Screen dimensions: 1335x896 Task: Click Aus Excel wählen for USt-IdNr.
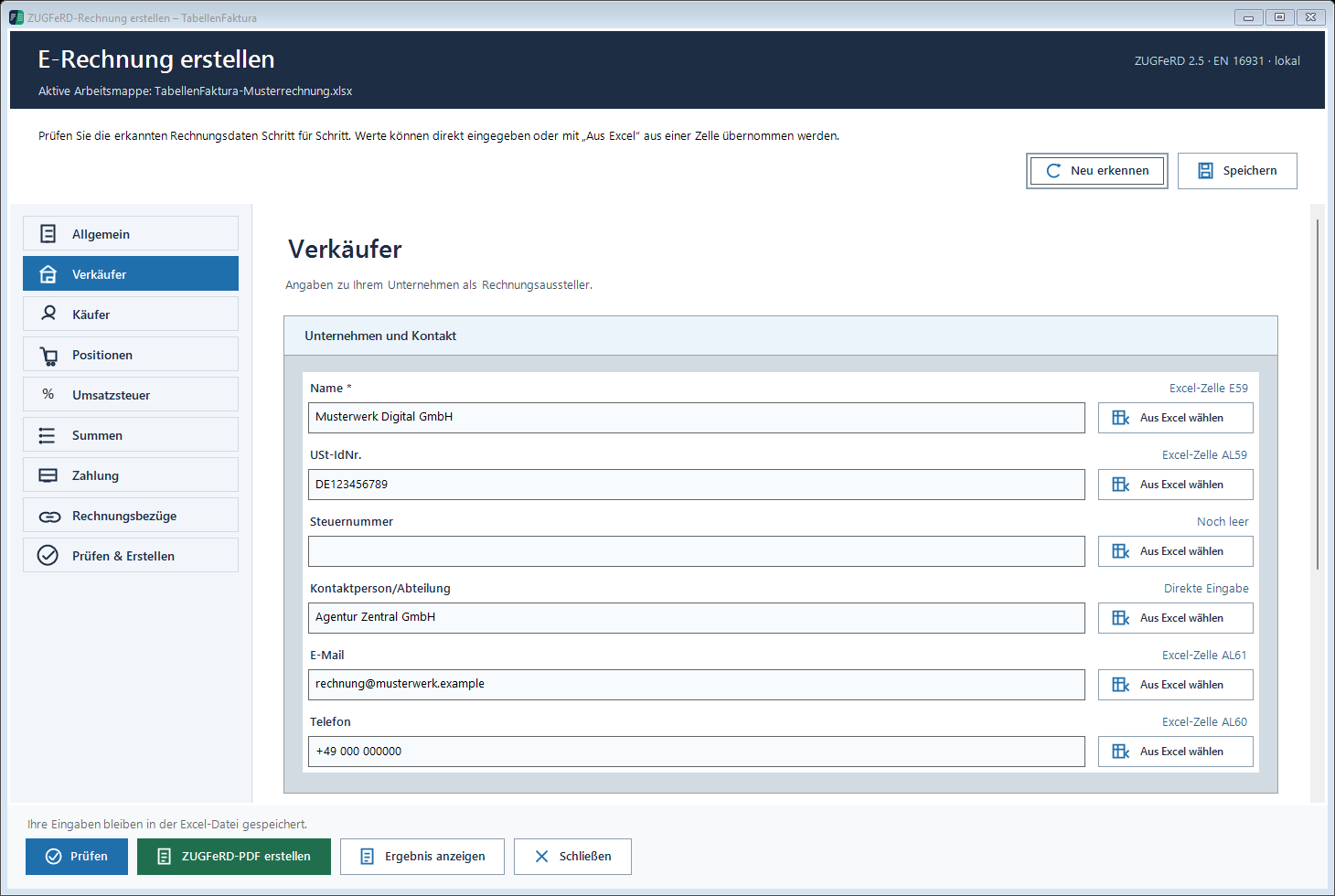coord(1176,485)
